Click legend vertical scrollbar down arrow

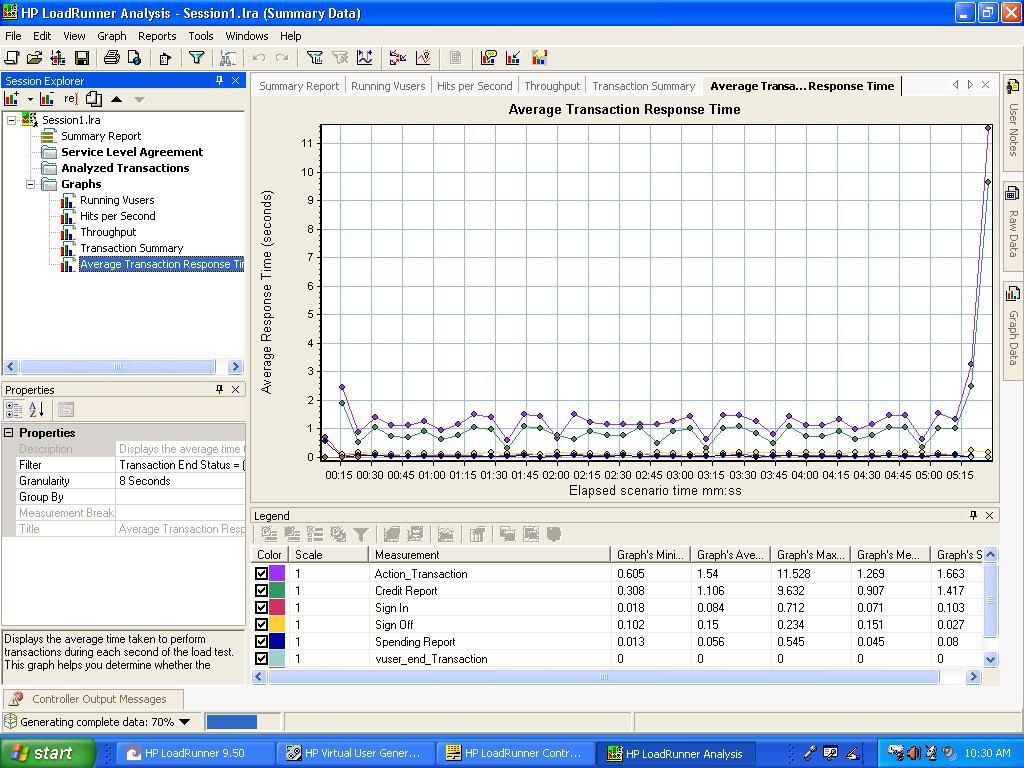pyautogui.click(x=990, y=659)
